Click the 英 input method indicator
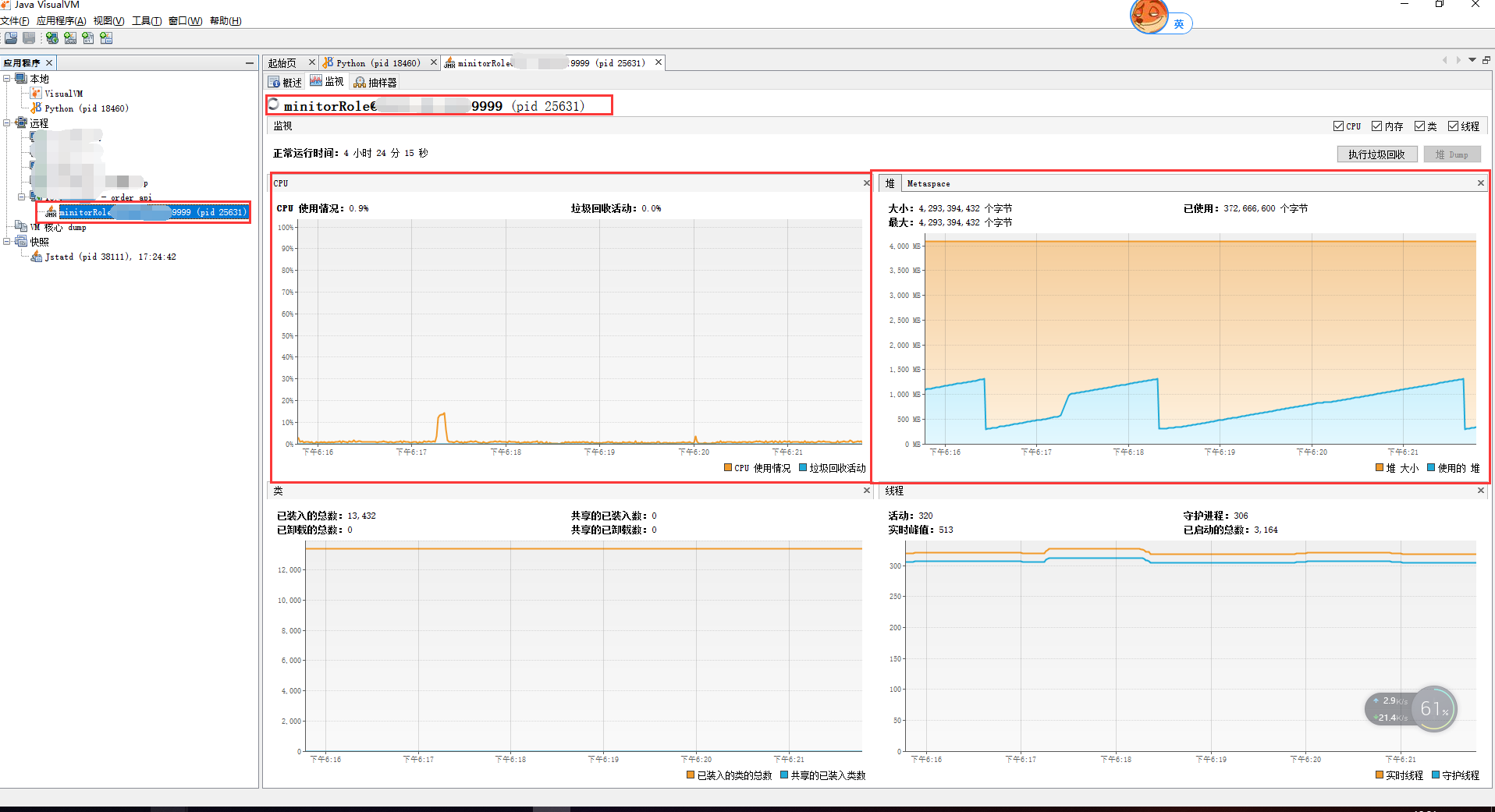Screen dimensions: 1495x812 [x=1179, y=24]
